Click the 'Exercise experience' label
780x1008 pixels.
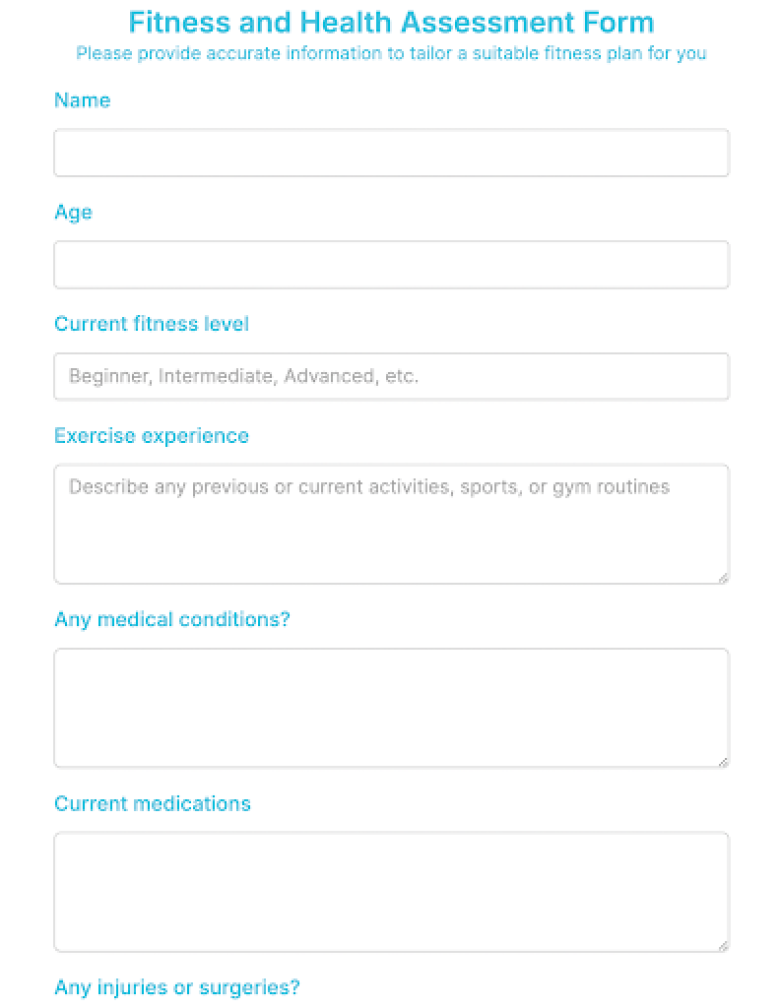[152, 436]
